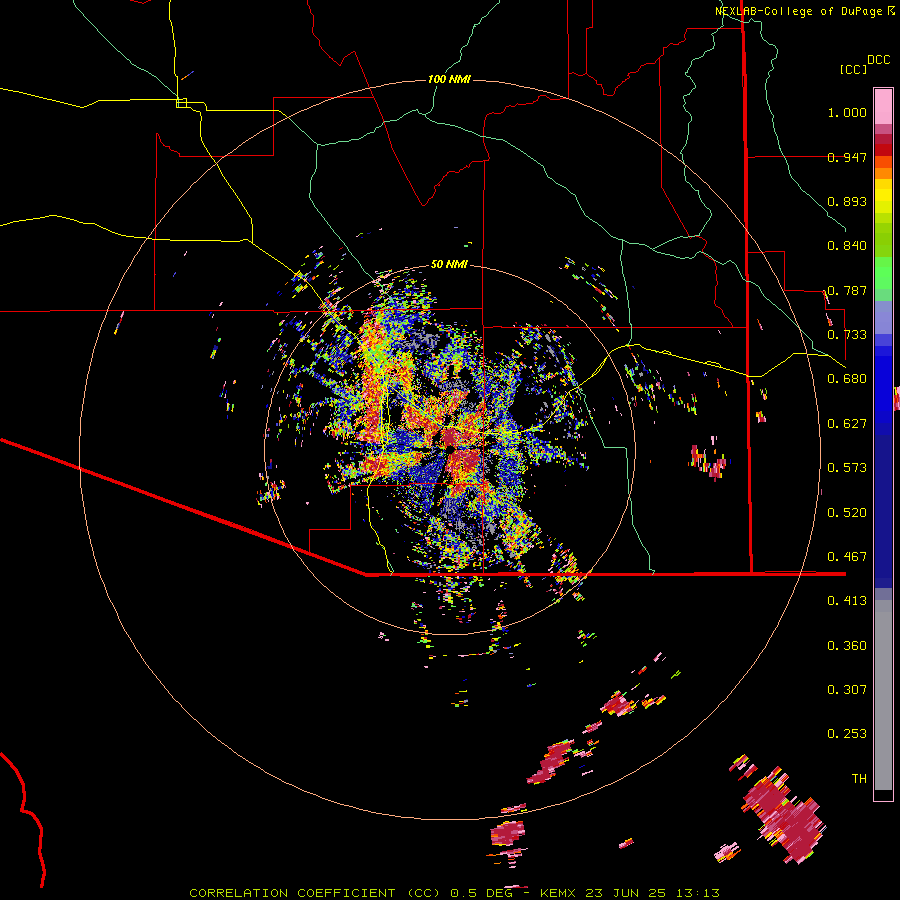Click the 0.787 scale value
Screen dimensions: 900x900
(847, 290)
